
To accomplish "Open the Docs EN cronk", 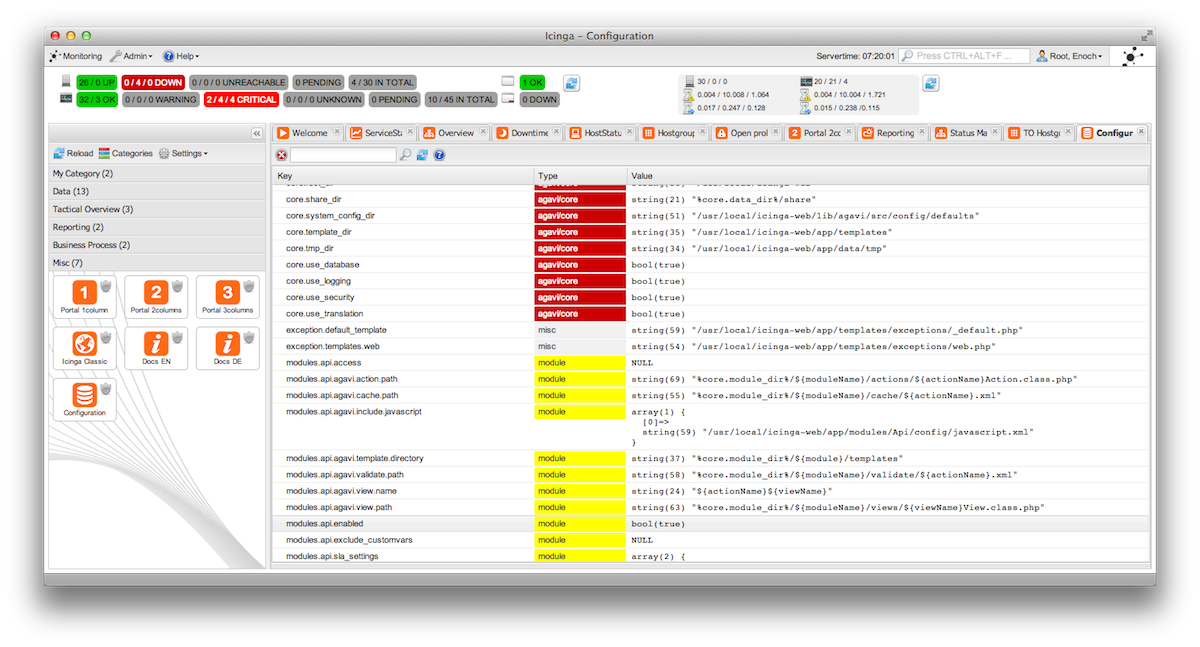I will [x=155, y=343].
